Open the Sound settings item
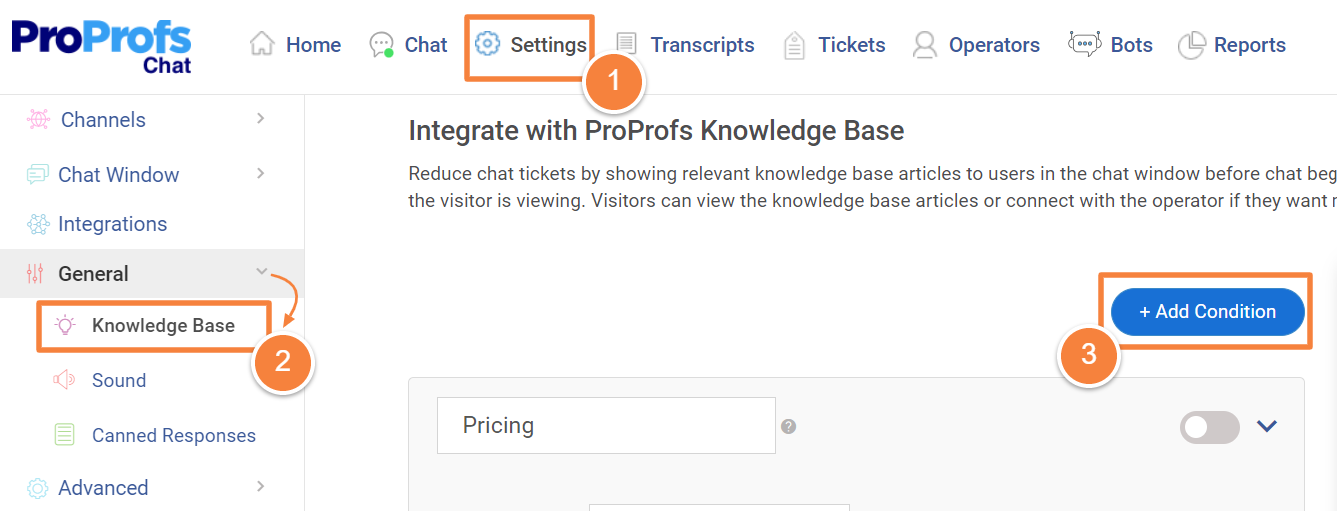Viewport: 1337px width, 511px height. click(x=118, y=380)
